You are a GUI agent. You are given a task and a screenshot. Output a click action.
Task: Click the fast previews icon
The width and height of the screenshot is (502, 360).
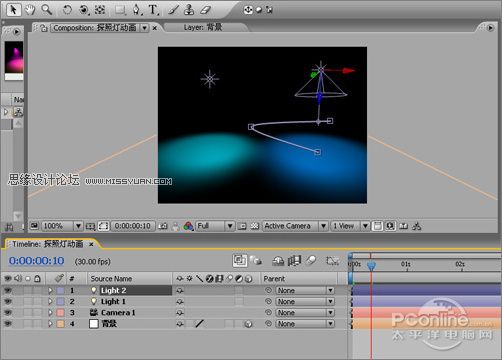390,226
